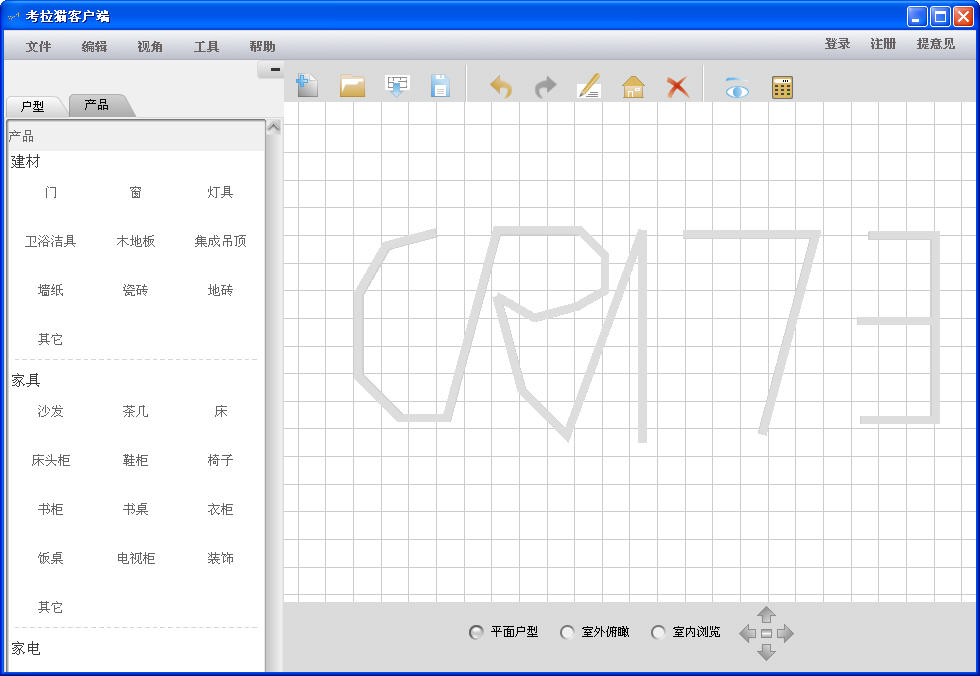This screenshot has width=980, height=676.
Task: Open the calculator icon
Action: tap(782, 87)
